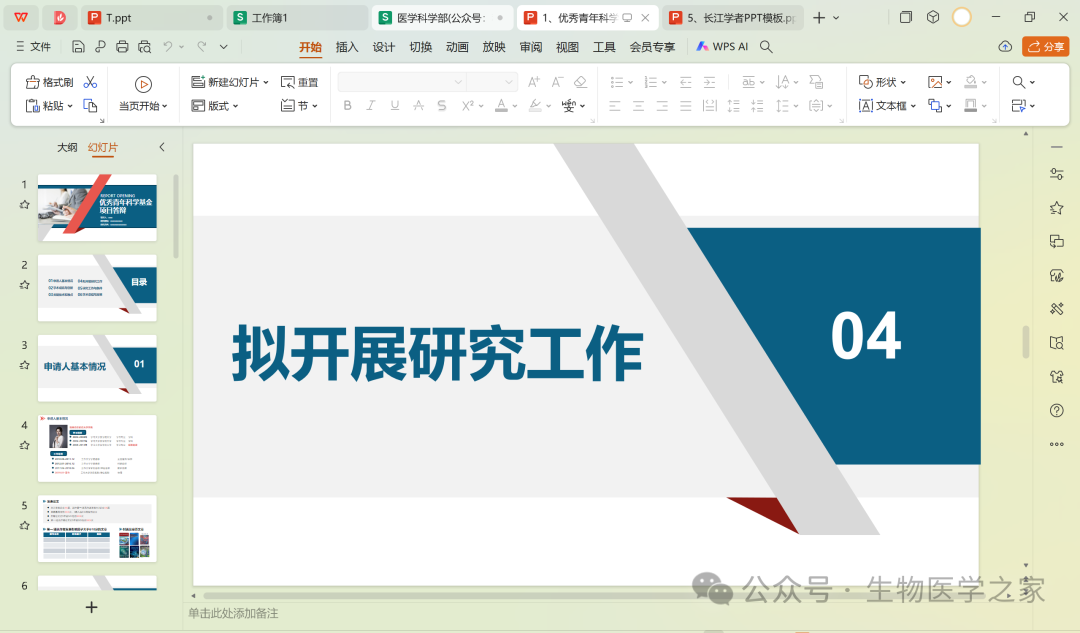Start slideshow with the play icon
The height and width of the screenshot is (633, 1080).
click(x=143, y=85)
